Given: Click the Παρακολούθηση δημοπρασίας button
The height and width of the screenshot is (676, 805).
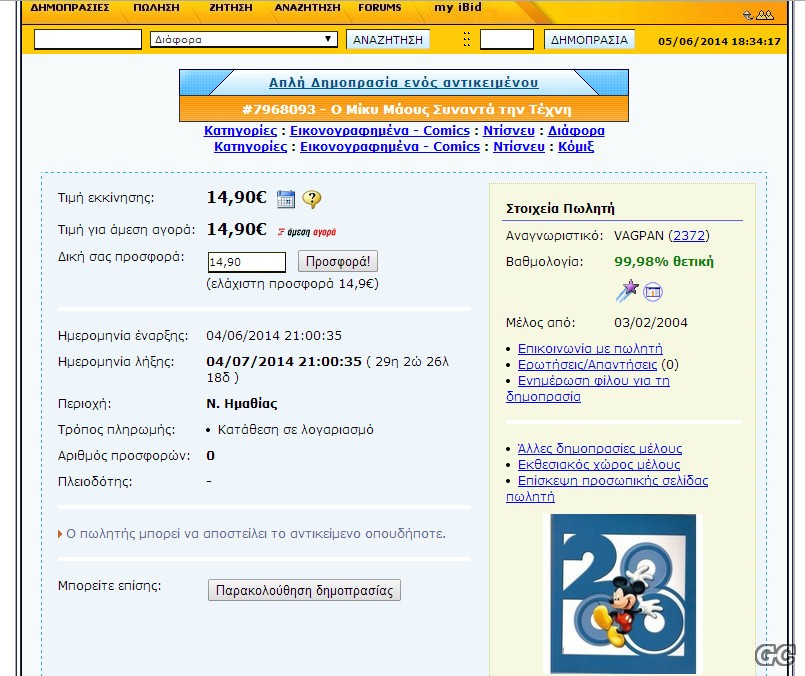Looking at the screenshot, I should (x=304, y=590).
